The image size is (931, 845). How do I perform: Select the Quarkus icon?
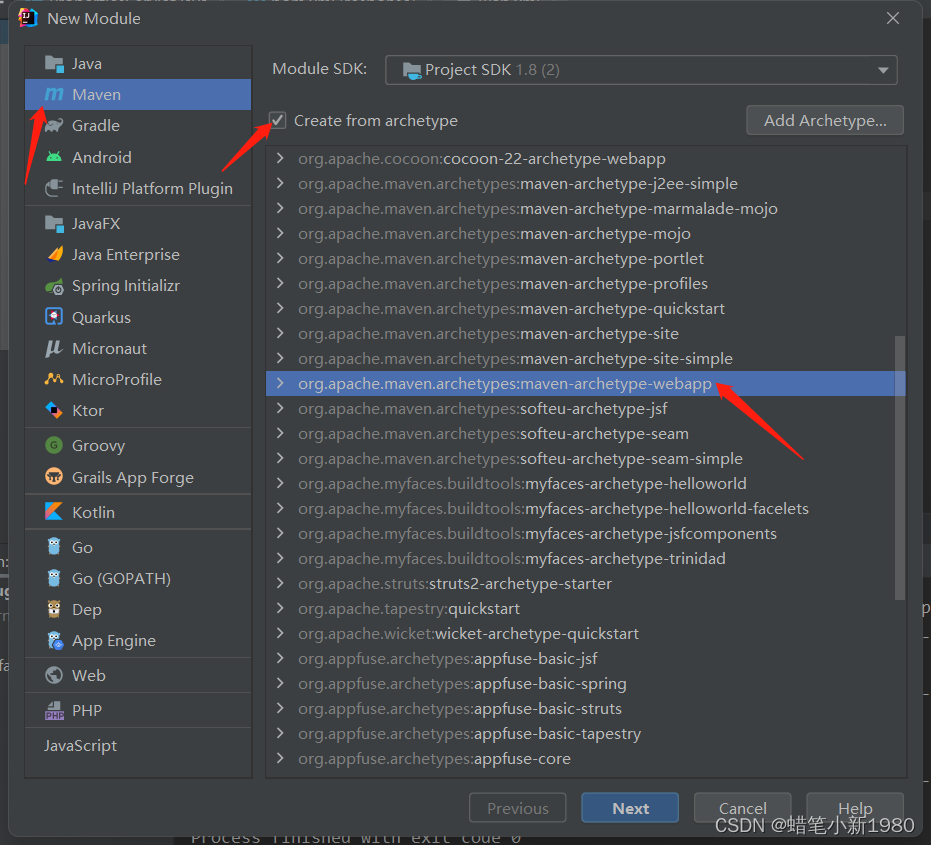(54, 317)
